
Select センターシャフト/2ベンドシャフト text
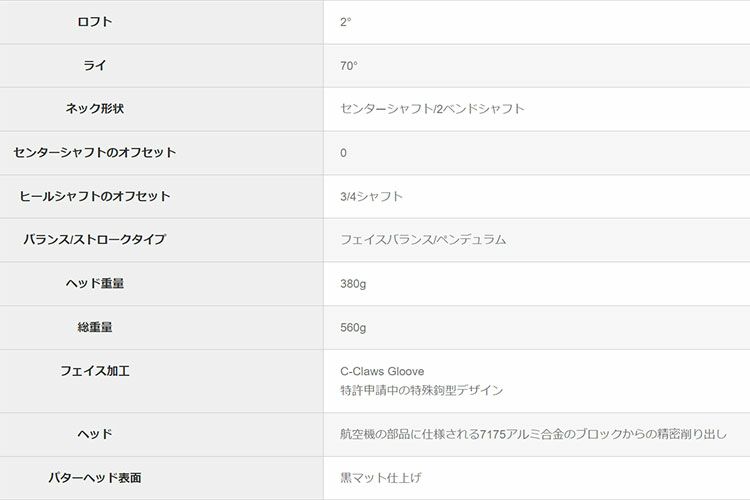tap(432, 109)
